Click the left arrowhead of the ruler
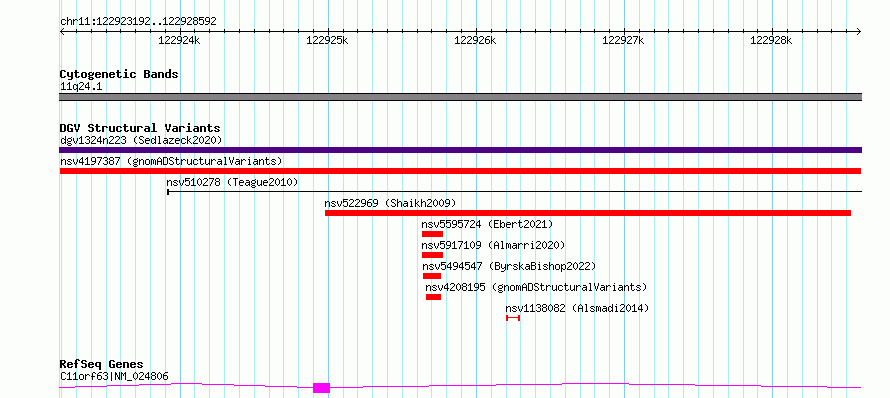The width and height of the screenshot is (890, 398). coord(62,31)
